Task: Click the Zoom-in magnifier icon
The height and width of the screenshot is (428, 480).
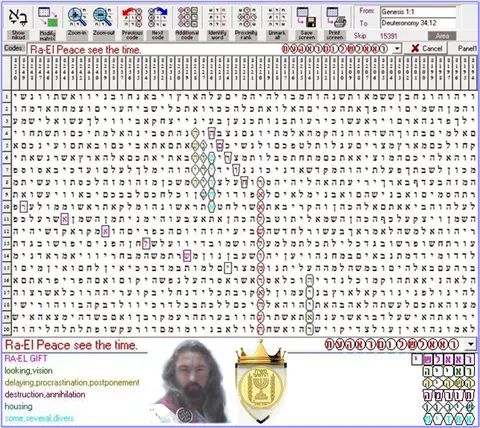Action: coord(77,17)
